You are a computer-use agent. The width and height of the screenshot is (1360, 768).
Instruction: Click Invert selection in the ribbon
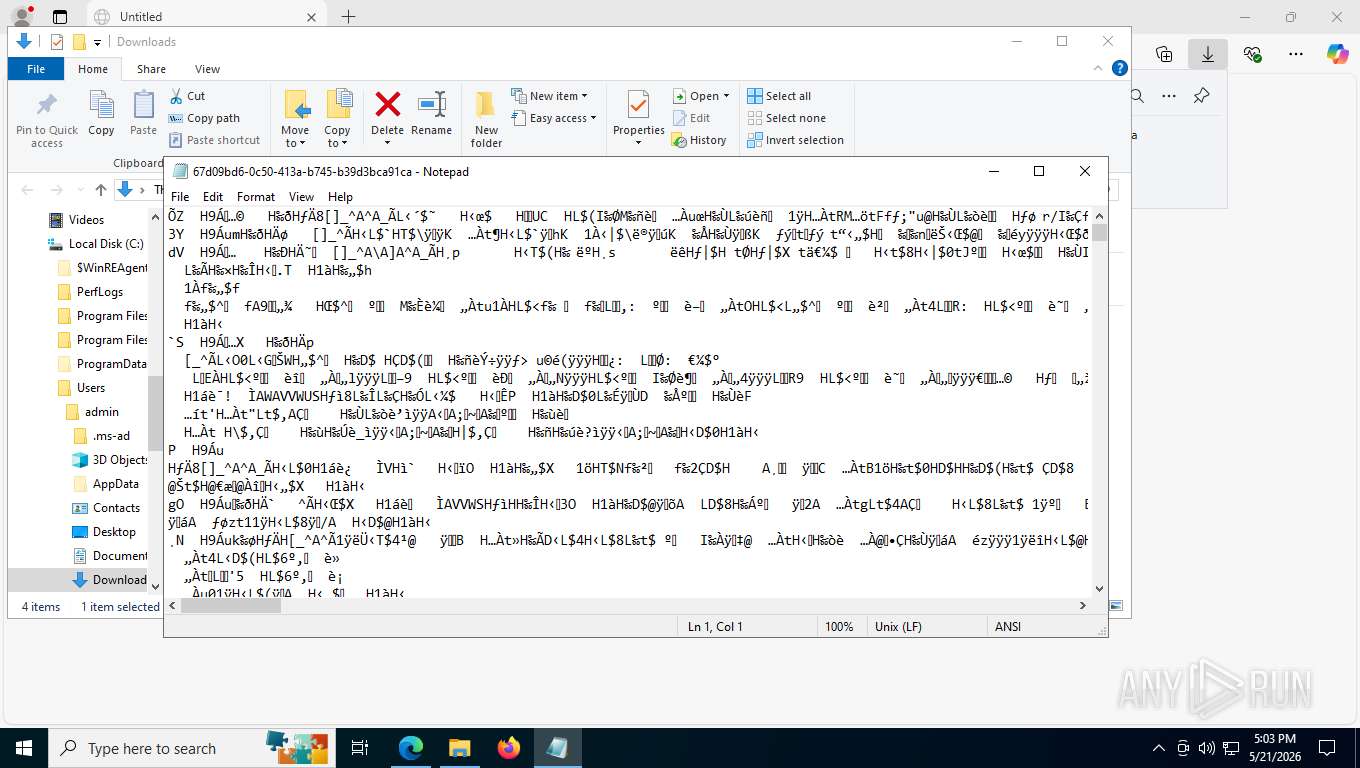[x=795, y=140]
